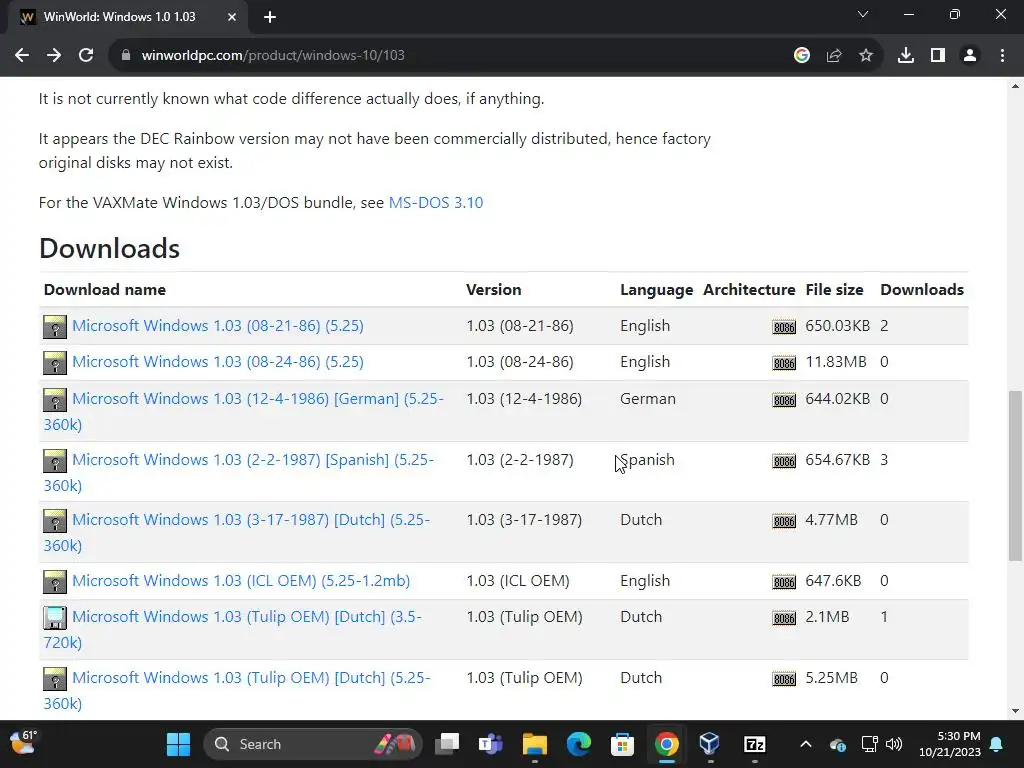Bookmark this page with star icon

point(866,56)
